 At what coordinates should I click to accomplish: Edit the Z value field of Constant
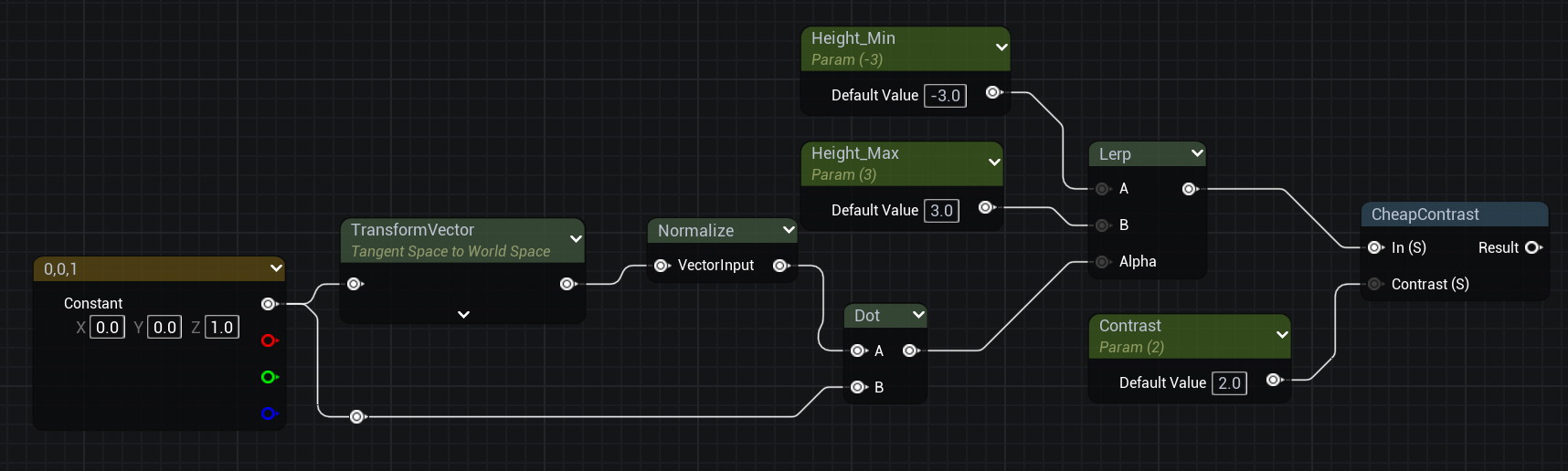click(222, 327)
